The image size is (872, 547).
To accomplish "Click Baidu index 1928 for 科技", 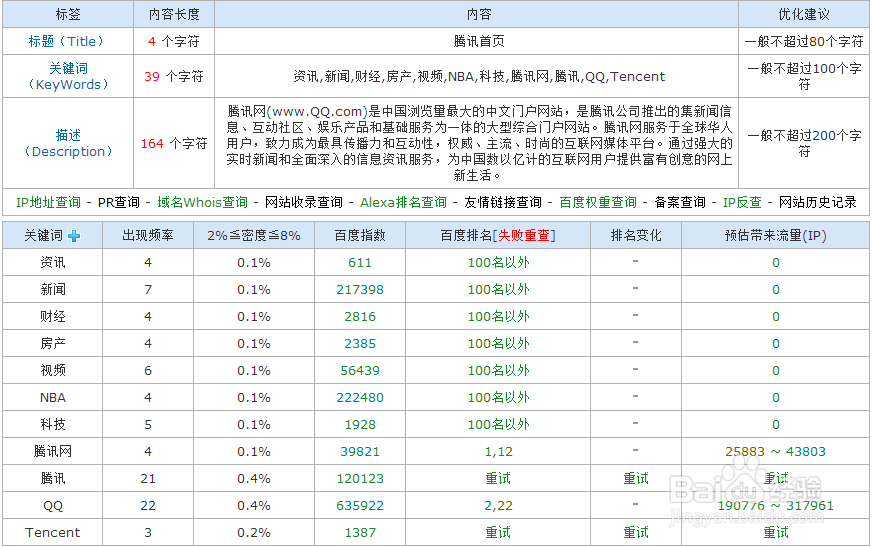I will click(x=360, y=425).
